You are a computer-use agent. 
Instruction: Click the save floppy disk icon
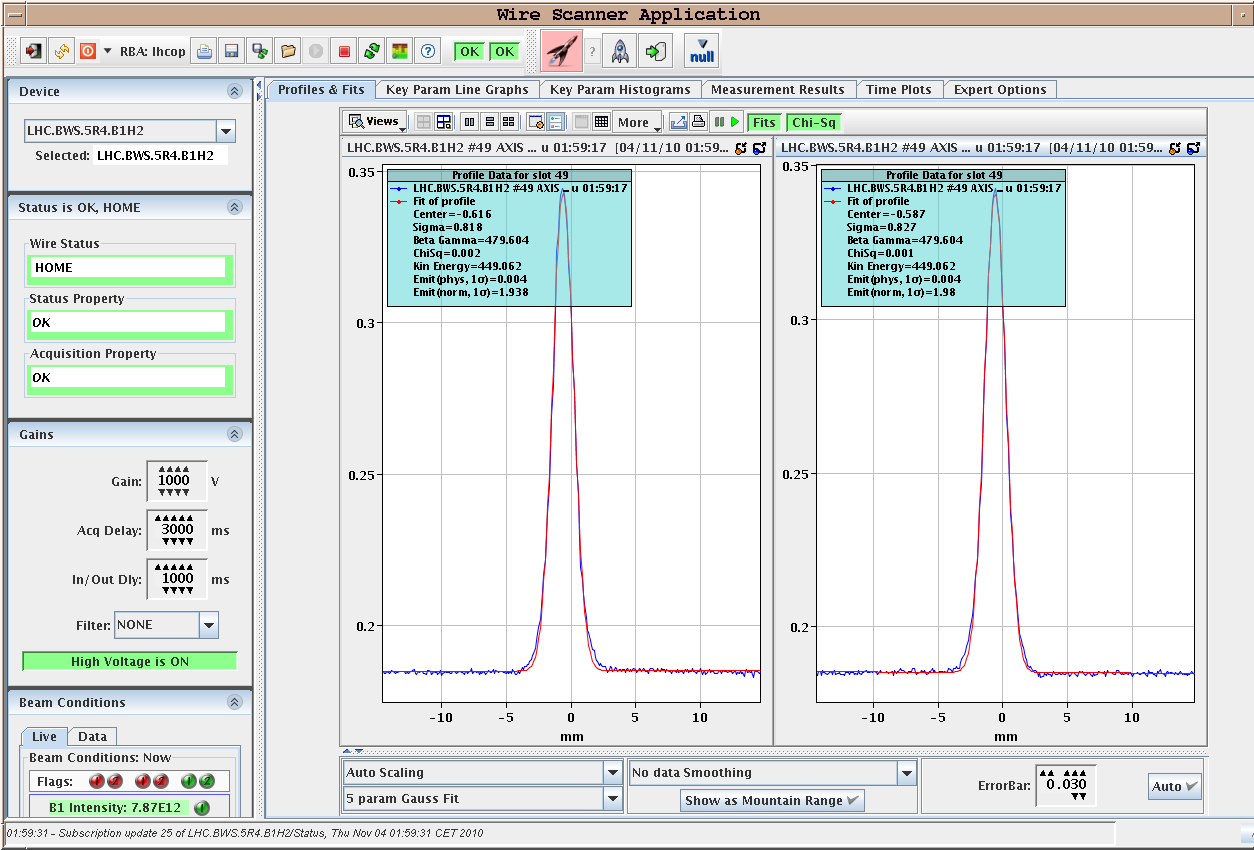231,51
